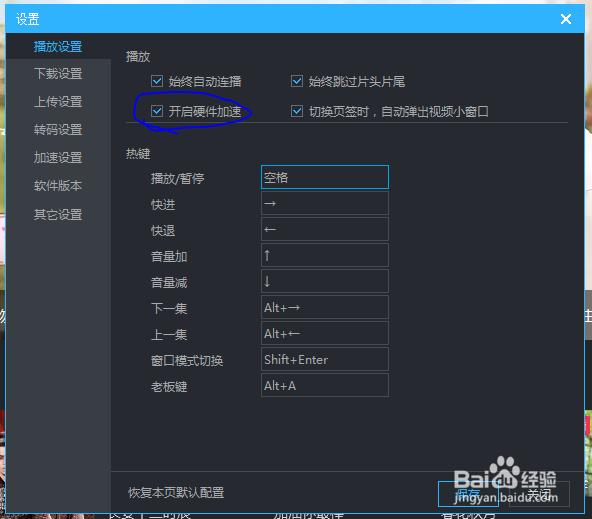Click the 音量减 hotkey box

[325, 281]
